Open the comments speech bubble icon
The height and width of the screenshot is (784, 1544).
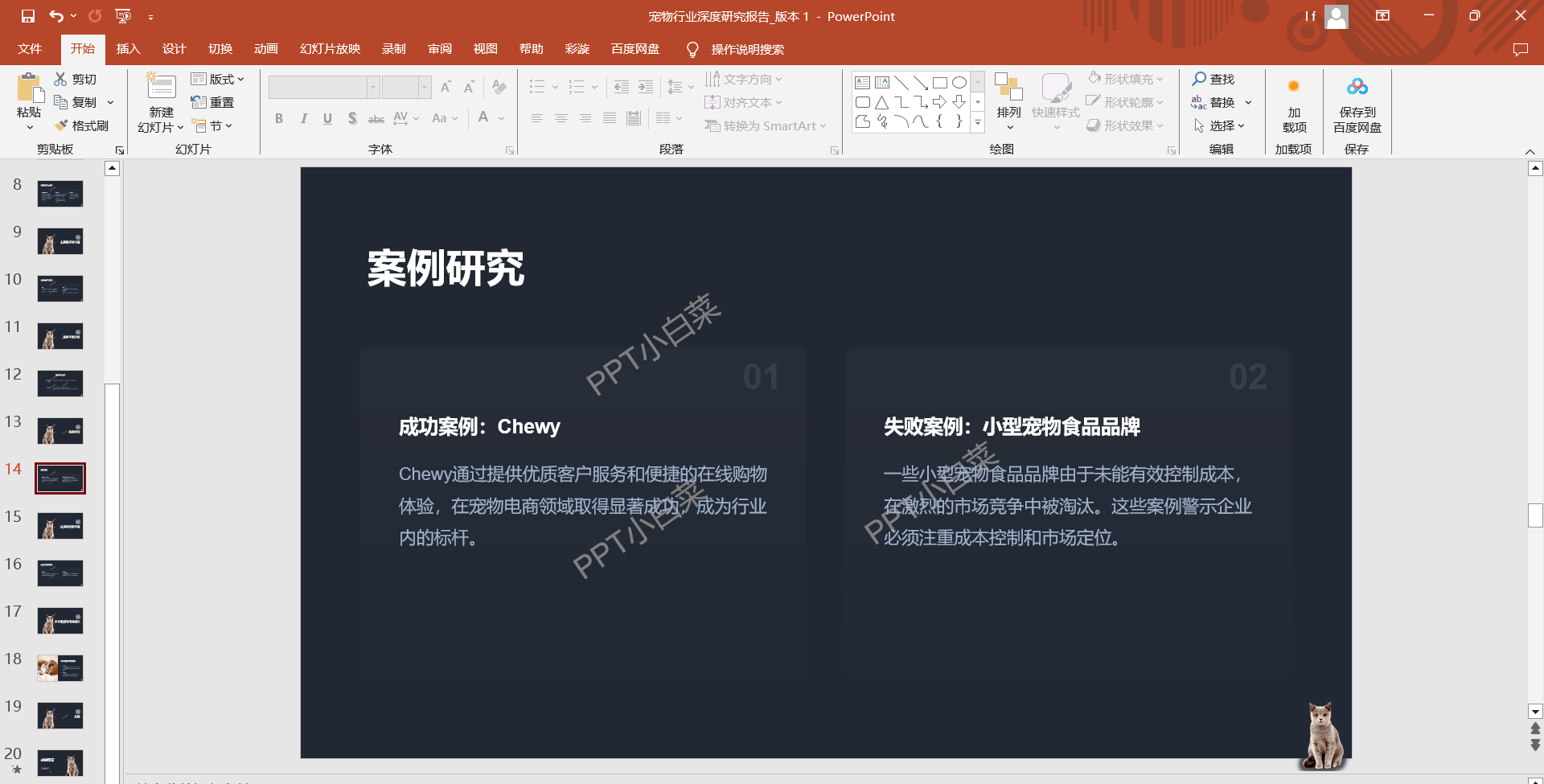click(1520, 49)
